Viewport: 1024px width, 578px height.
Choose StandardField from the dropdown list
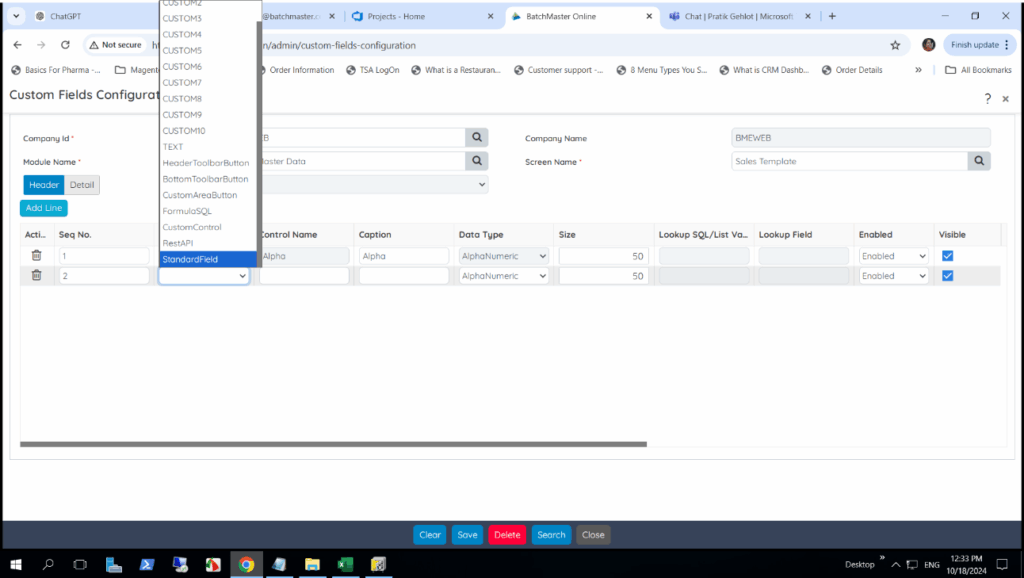[x=190, y=259]
